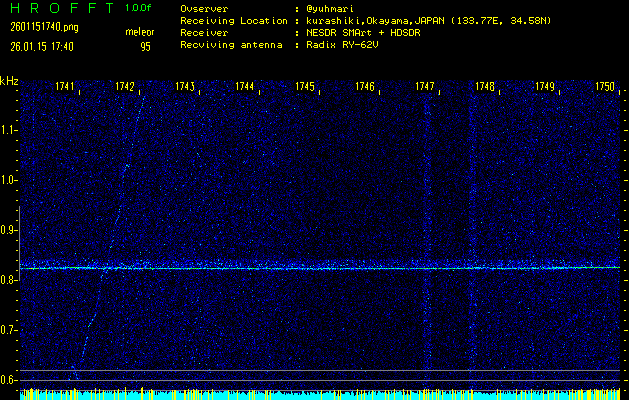This screenshot has width=629, height=400.
Task: Click the green horizontal carrier signal line
Action: pyautogui.click(x=320, y=268)
